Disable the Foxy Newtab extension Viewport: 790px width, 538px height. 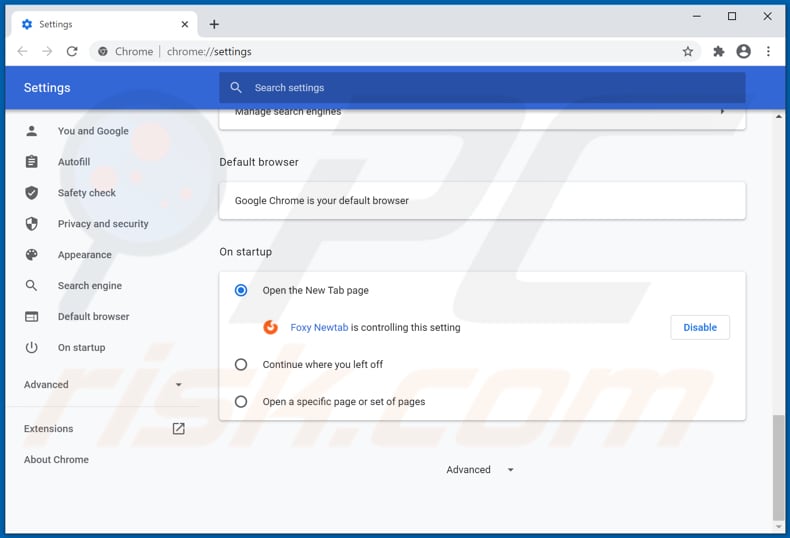coord(700,327)
